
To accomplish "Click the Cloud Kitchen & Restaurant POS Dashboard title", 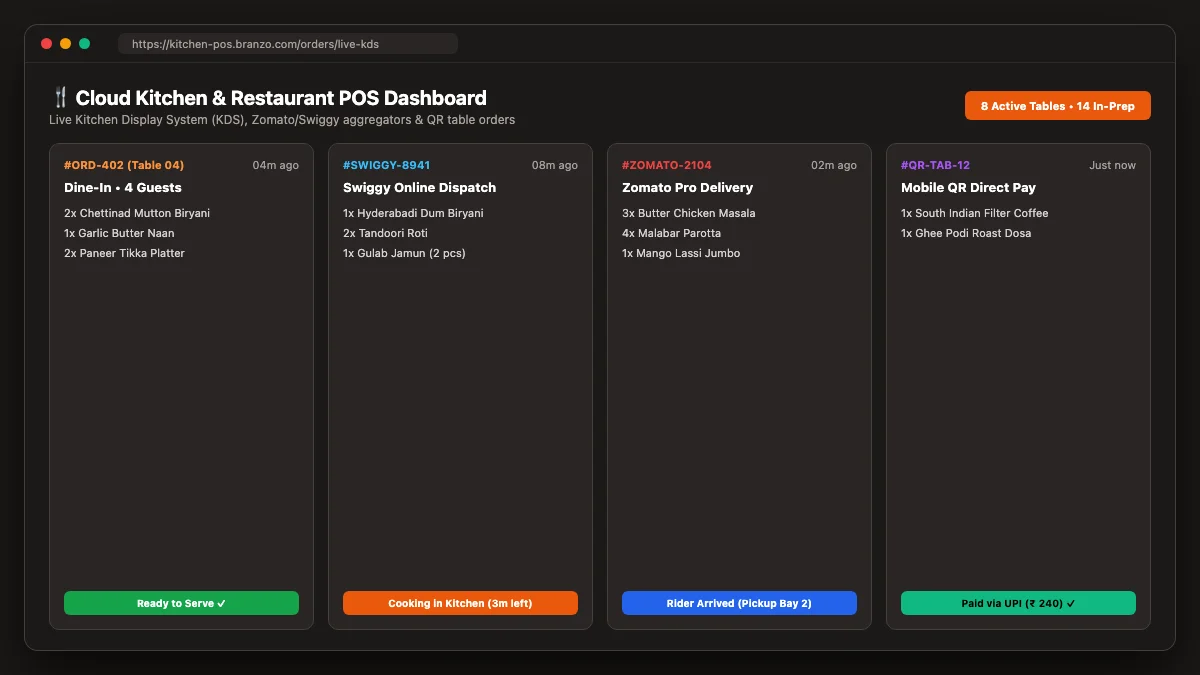I will click(x=281, y=98).
